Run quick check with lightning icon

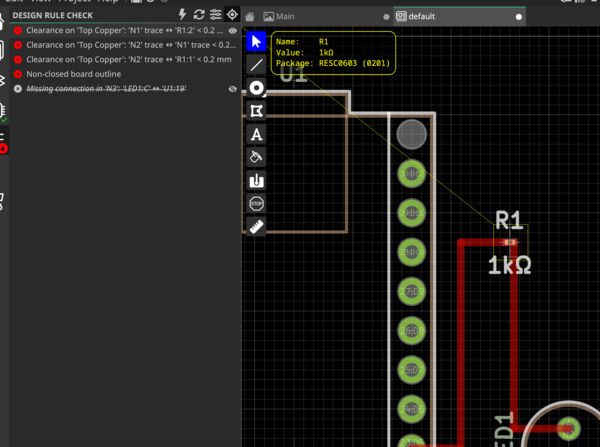coord(181,15)
